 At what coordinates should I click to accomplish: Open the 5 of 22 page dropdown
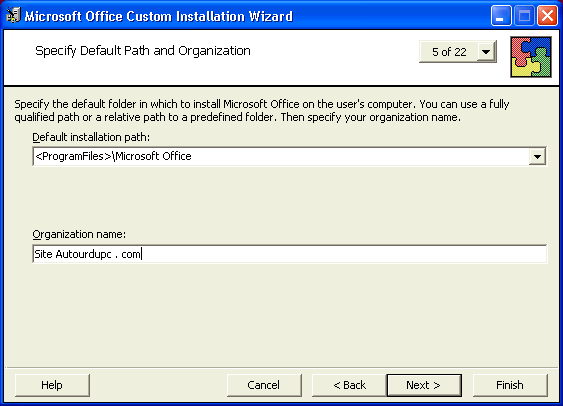point(458,52)
